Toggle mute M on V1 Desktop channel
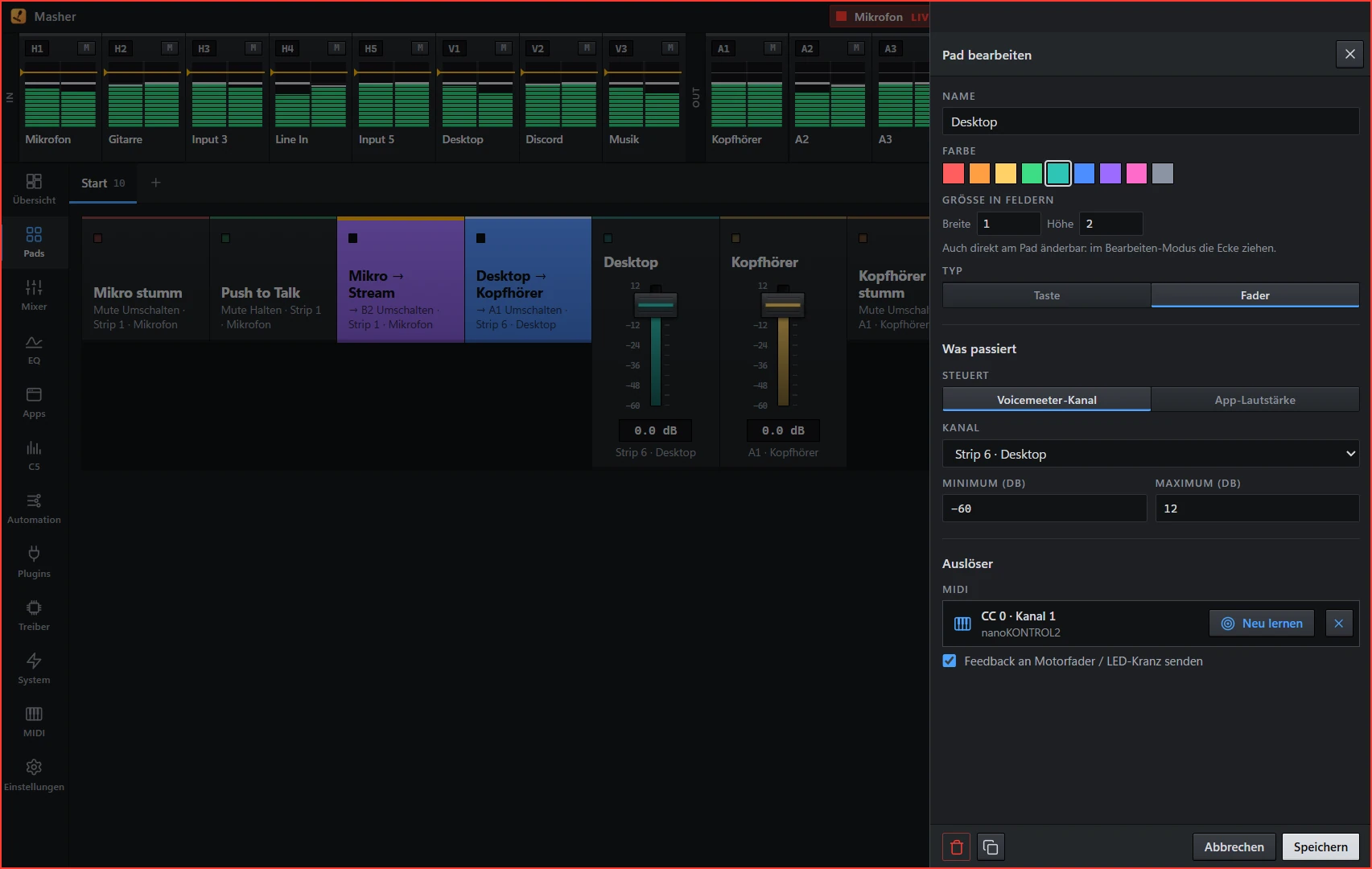The width and height of the screenshot is (1372, 869). click(504, 48)
